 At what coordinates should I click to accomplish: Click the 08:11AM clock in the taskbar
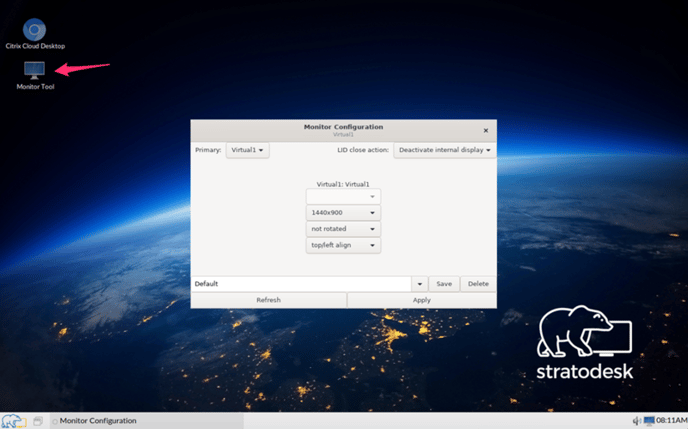(x=671, y=421)
